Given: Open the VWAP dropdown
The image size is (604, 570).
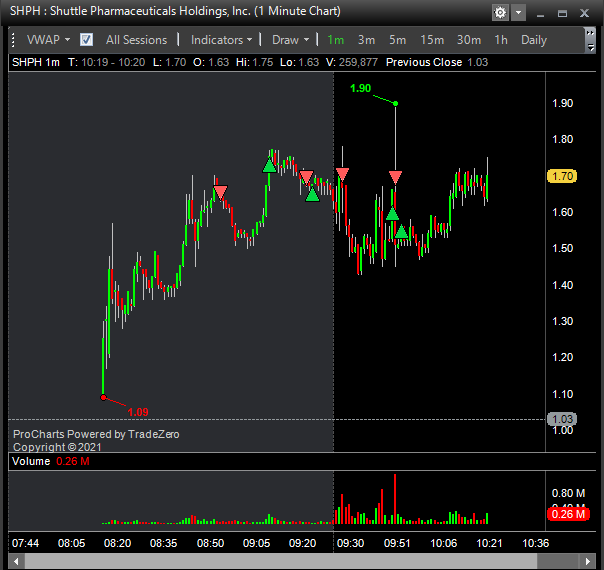Looking at the screenshot, I should 48,40.
